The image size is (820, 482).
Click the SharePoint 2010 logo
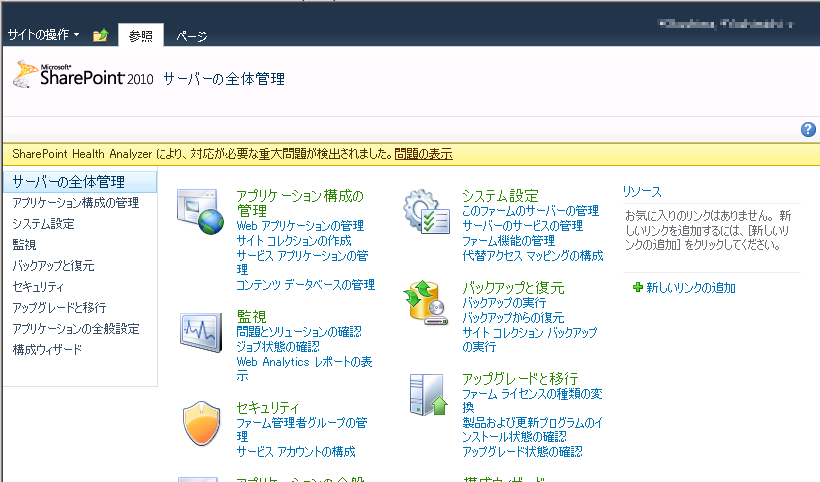tap(83, 74)
